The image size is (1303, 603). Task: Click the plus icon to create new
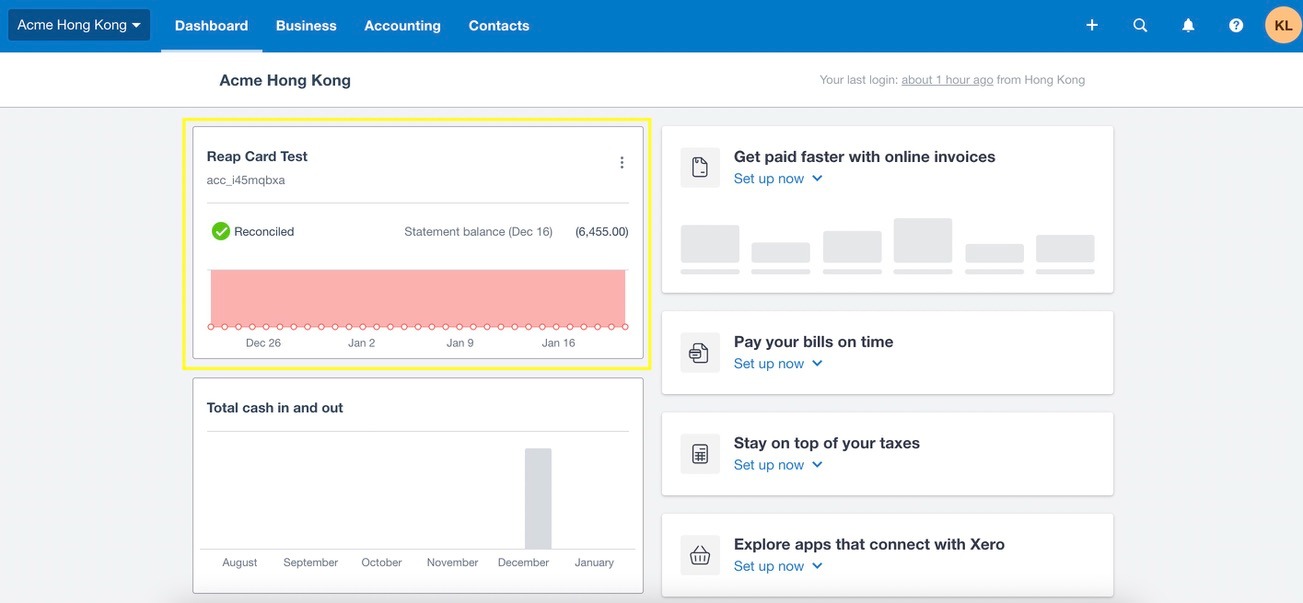tap(1092, 25)
